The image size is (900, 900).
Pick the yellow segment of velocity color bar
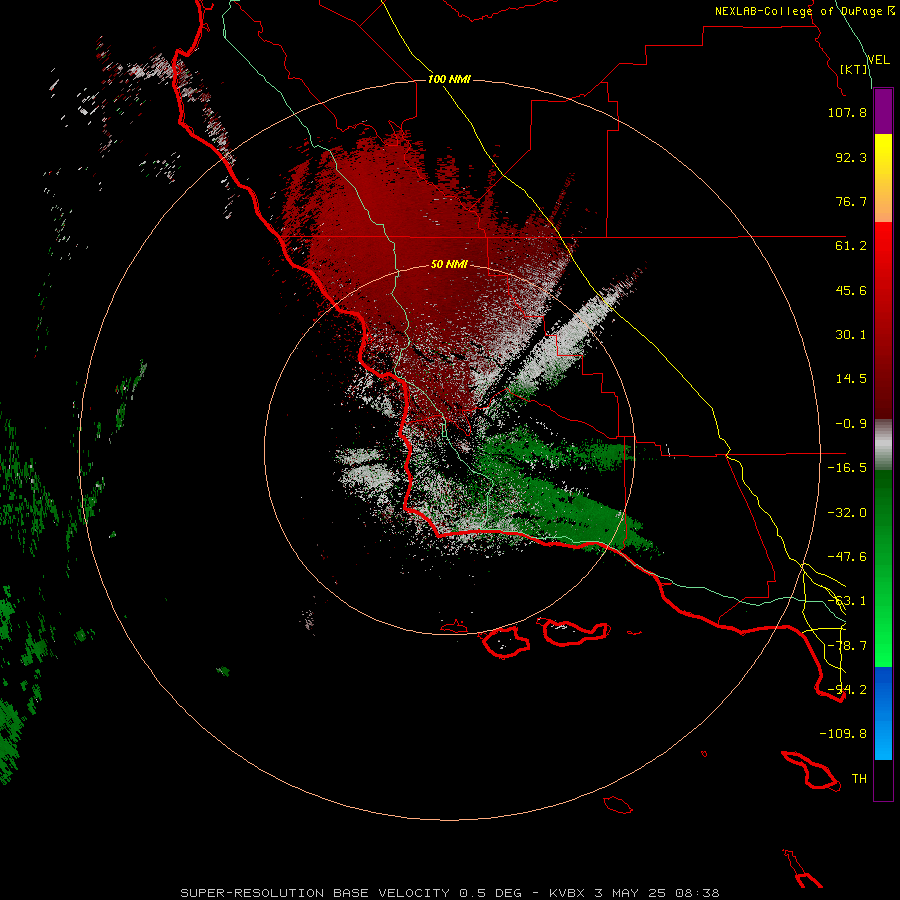pyautogui.click(x=883, y=178)
